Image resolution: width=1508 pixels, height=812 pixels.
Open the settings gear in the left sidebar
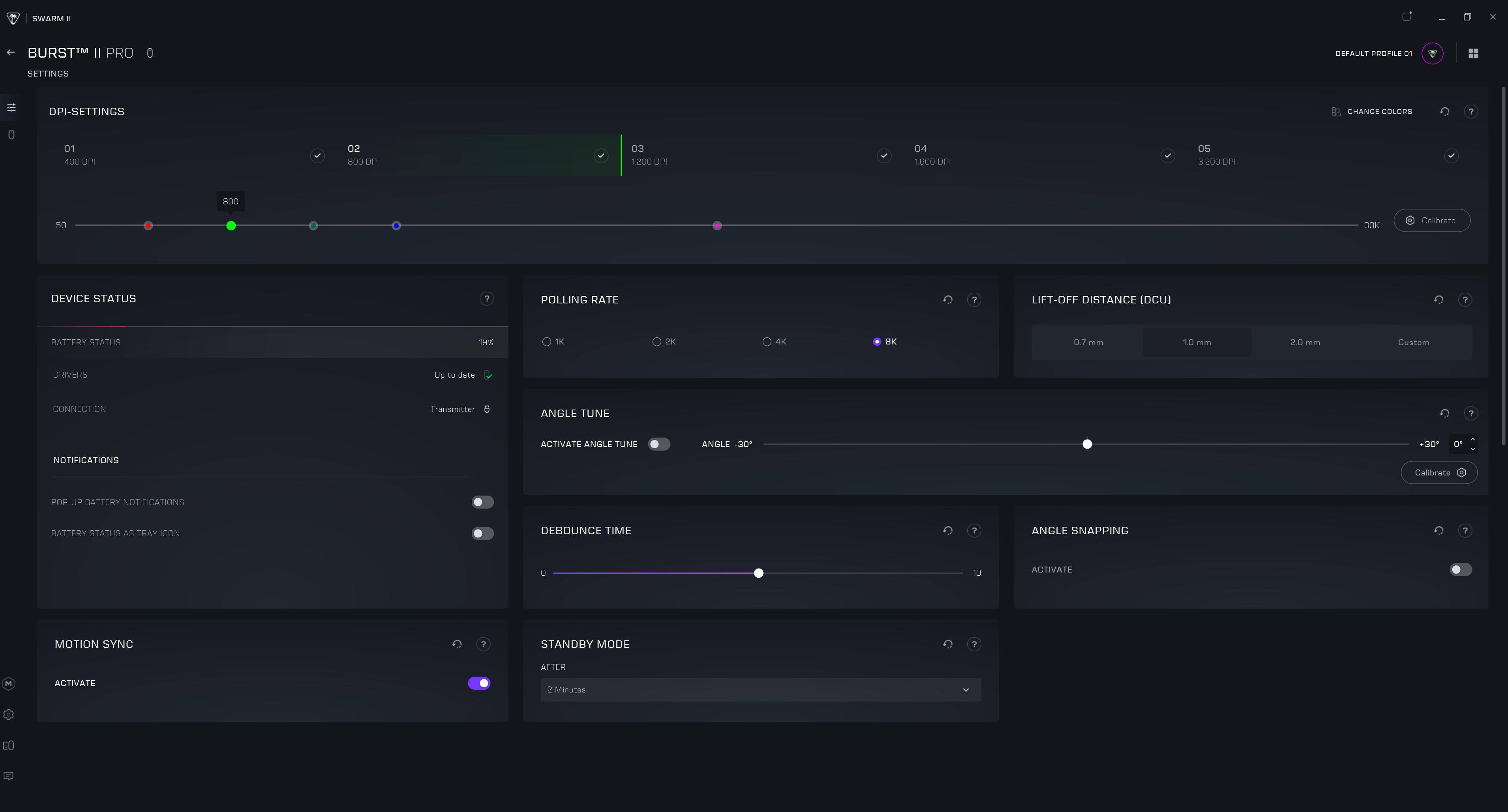coord(9,714)
